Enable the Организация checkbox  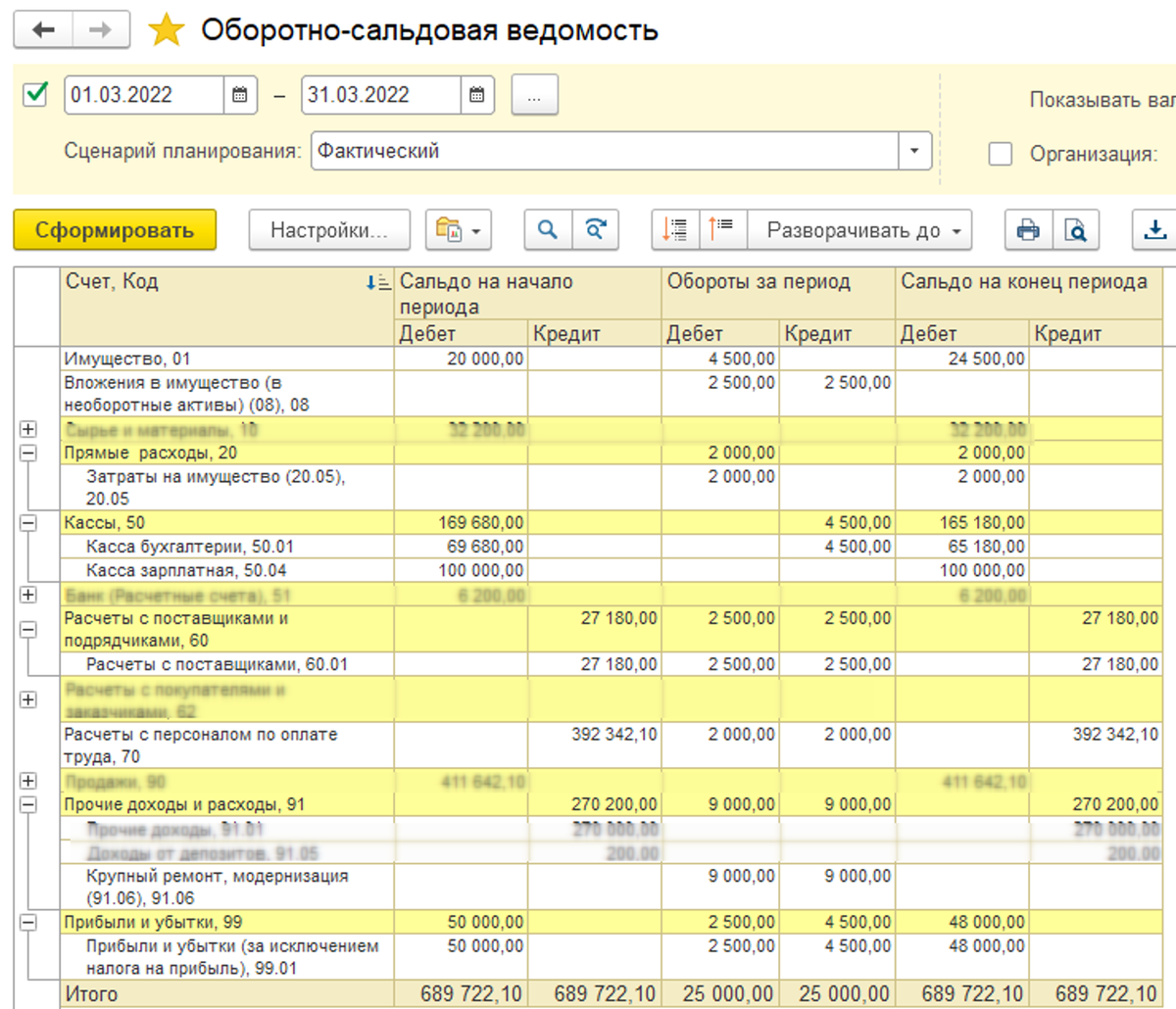pyautogui.click(x=1001, y=154)
